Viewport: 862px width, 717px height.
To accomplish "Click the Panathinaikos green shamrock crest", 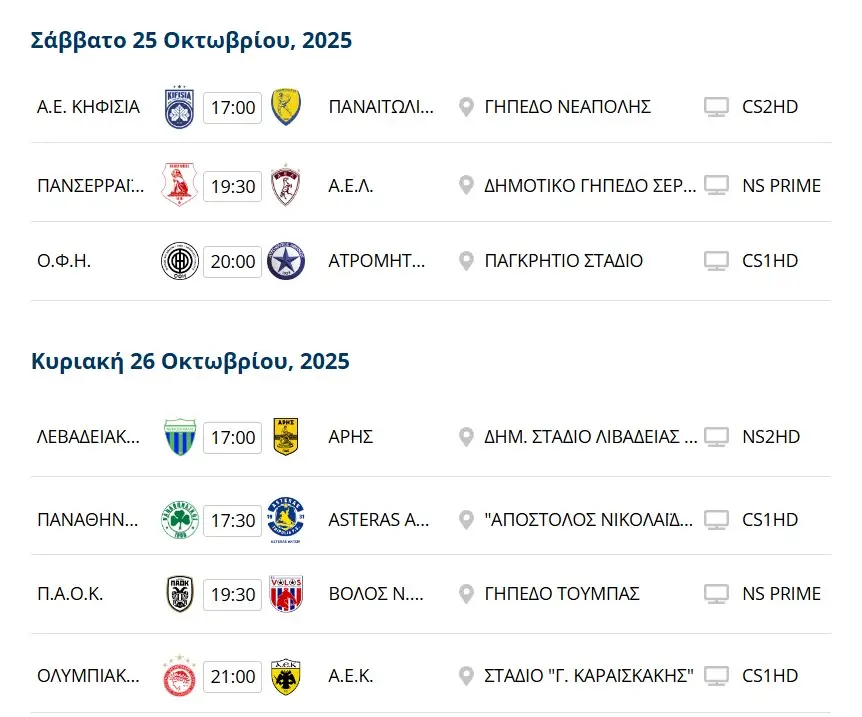I will click(x=180, y=520).
